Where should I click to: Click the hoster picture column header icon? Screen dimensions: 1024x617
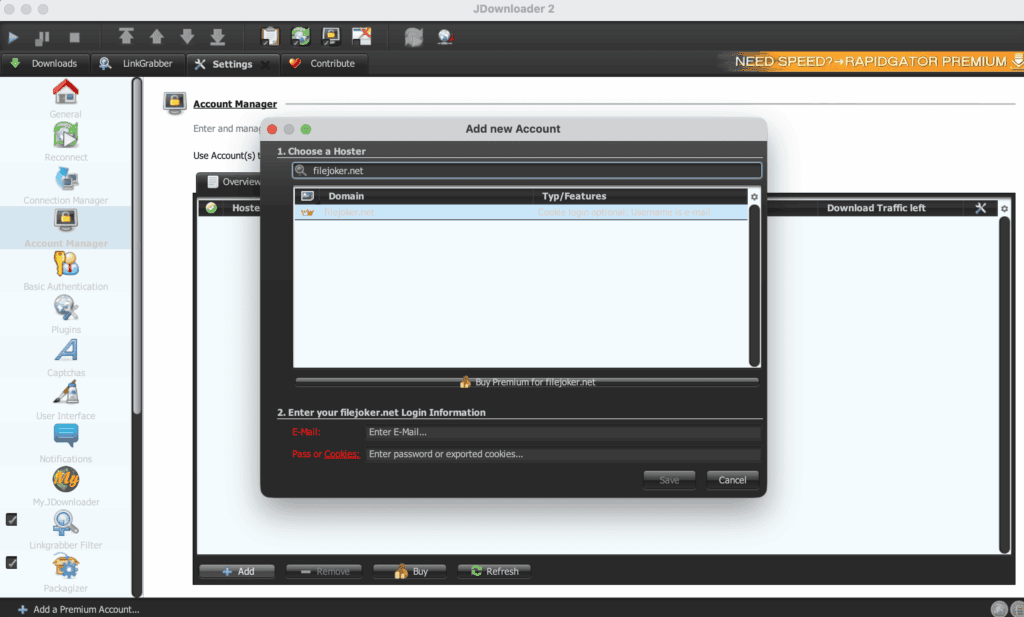point(307,196)
